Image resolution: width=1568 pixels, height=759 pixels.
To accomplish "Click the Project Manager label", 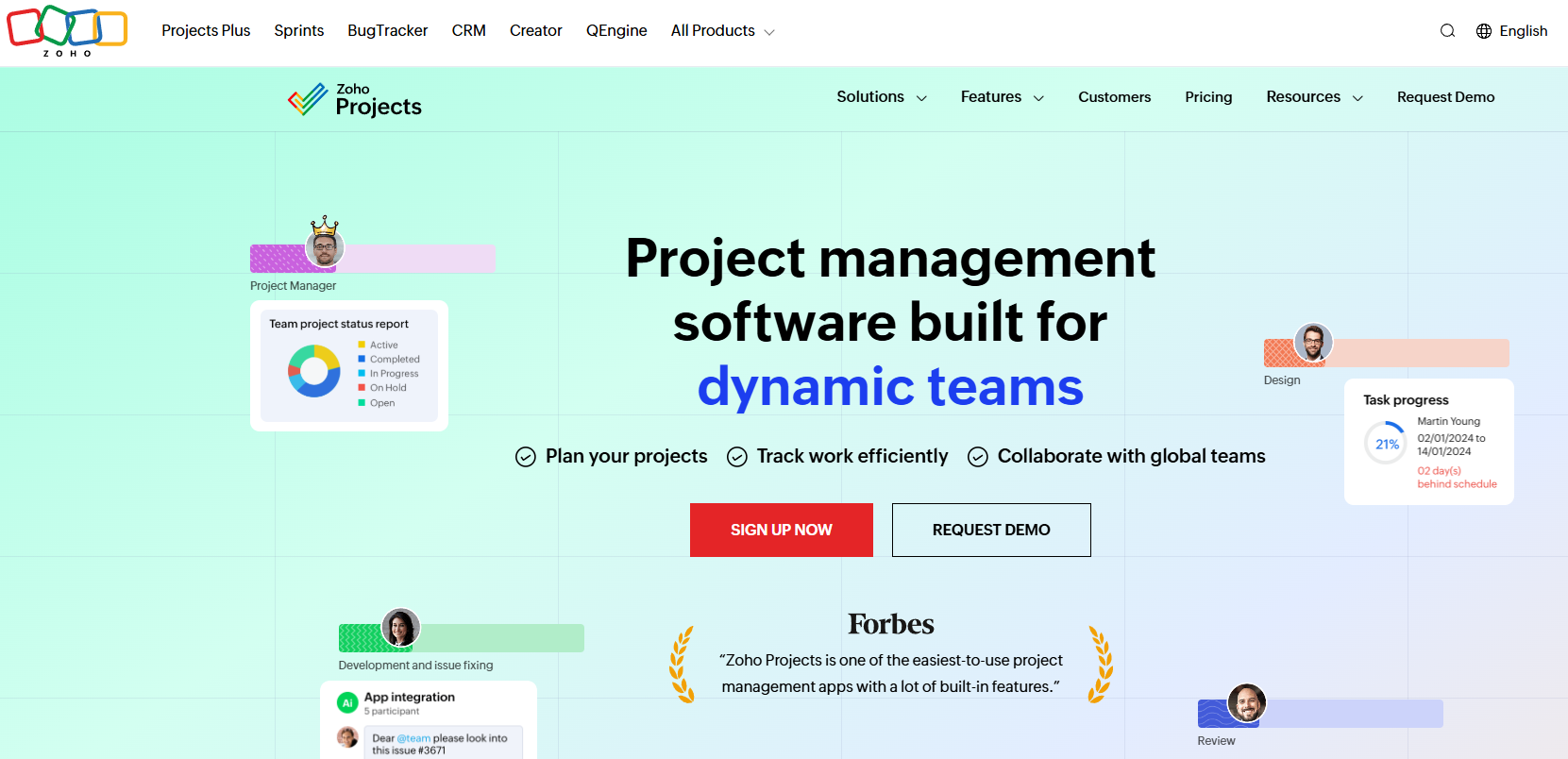I will click(293, 286).
